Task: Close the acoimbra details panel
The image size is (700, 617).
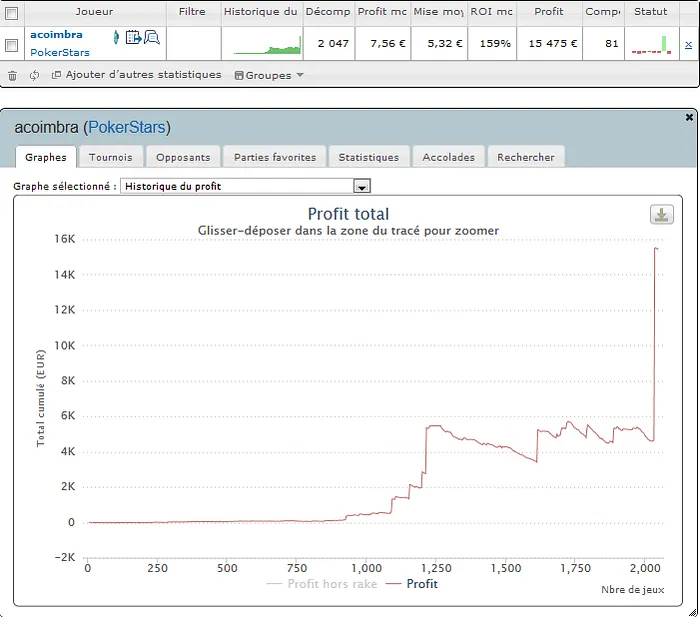Action: pos(689,117)
